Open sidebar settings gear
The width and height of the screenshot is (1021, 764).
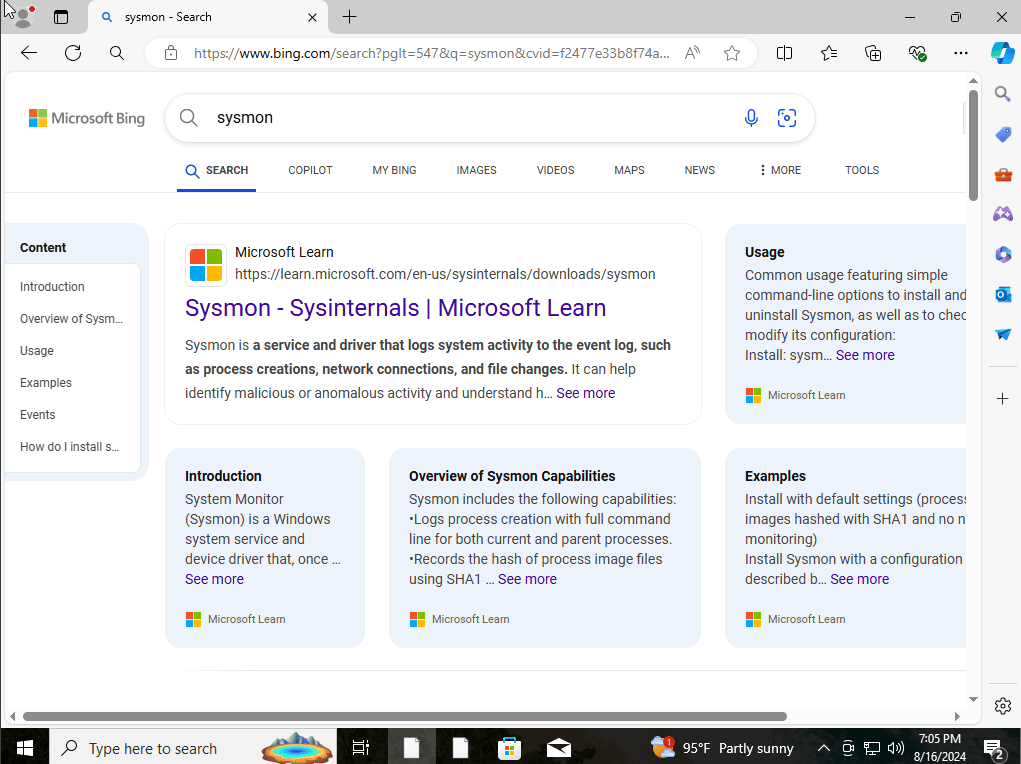pyautogui.click(x=1003, y=705)
